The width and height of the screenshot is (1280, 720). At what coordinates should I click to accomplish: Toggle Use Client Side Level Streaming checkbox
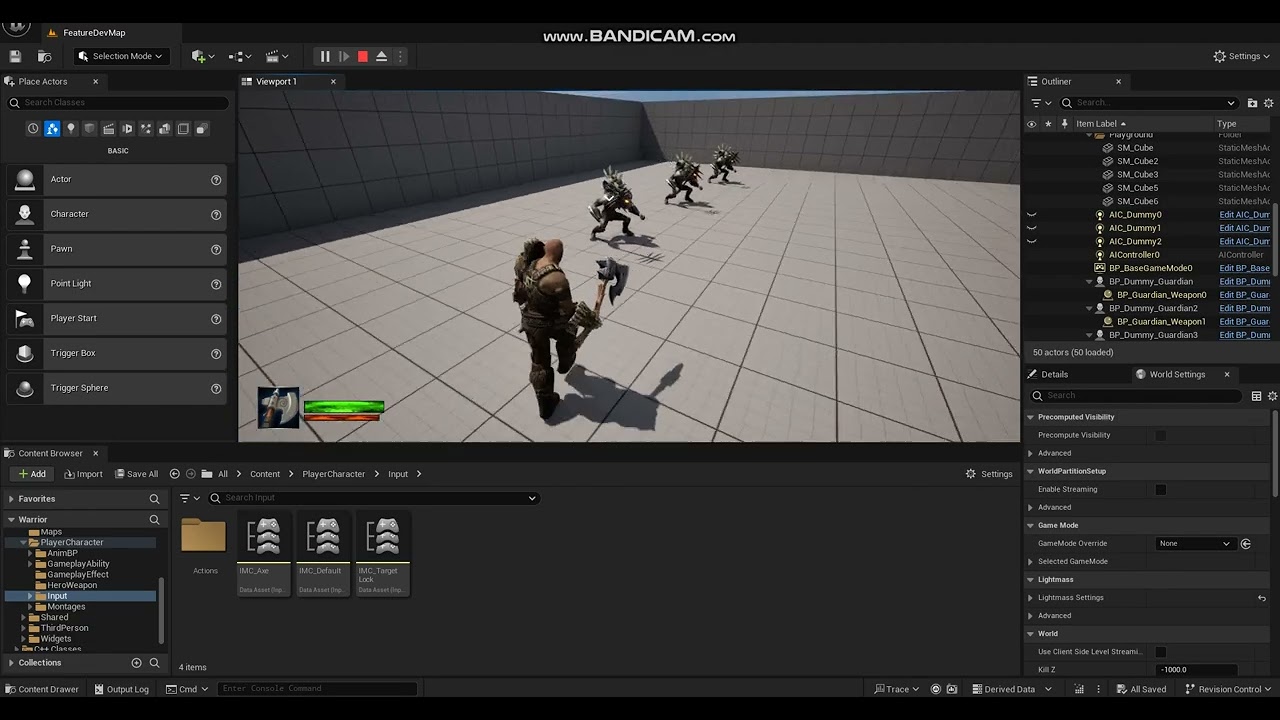pos(1160,652)
